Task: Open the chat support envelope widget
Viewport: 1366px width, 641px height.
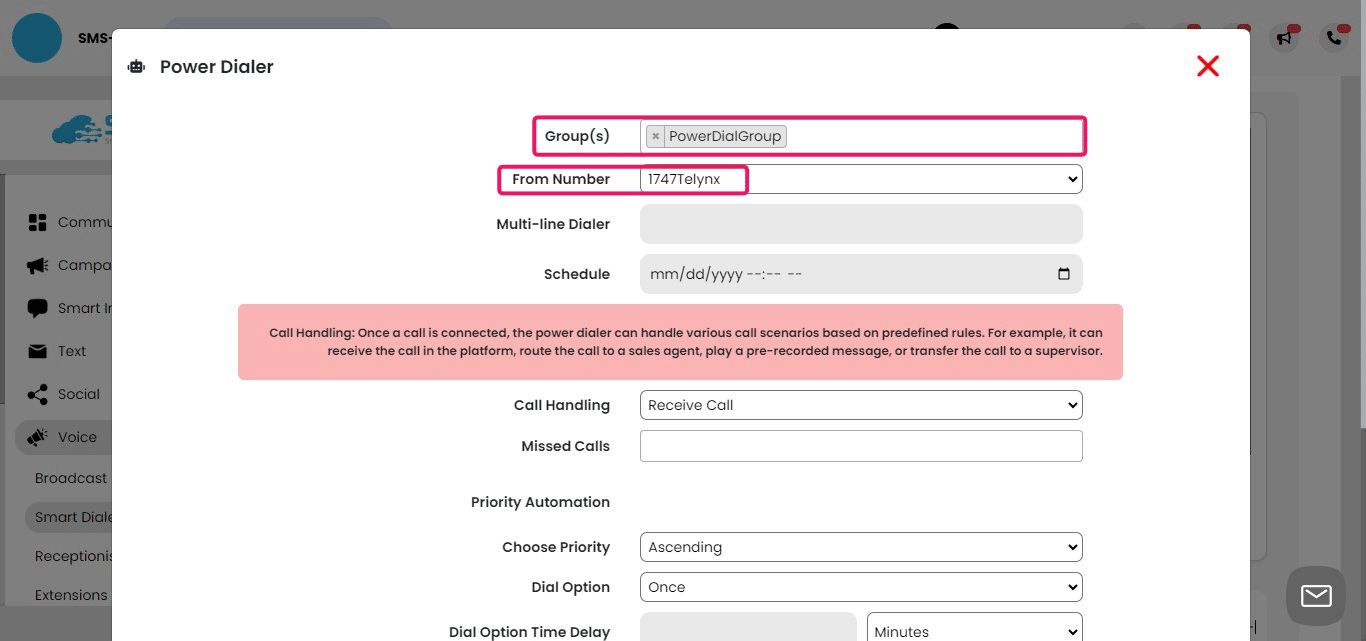Action: tap(1315, 596)
